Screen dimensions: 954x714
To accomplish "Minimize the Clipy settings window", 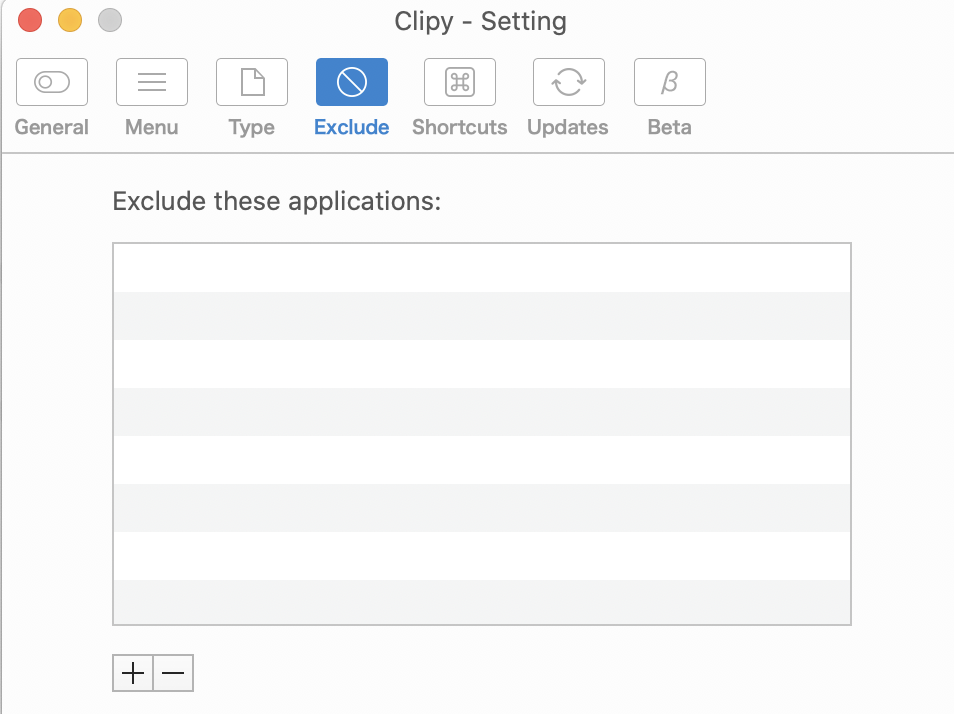I will pyautogui.click(x=70, y=20).
